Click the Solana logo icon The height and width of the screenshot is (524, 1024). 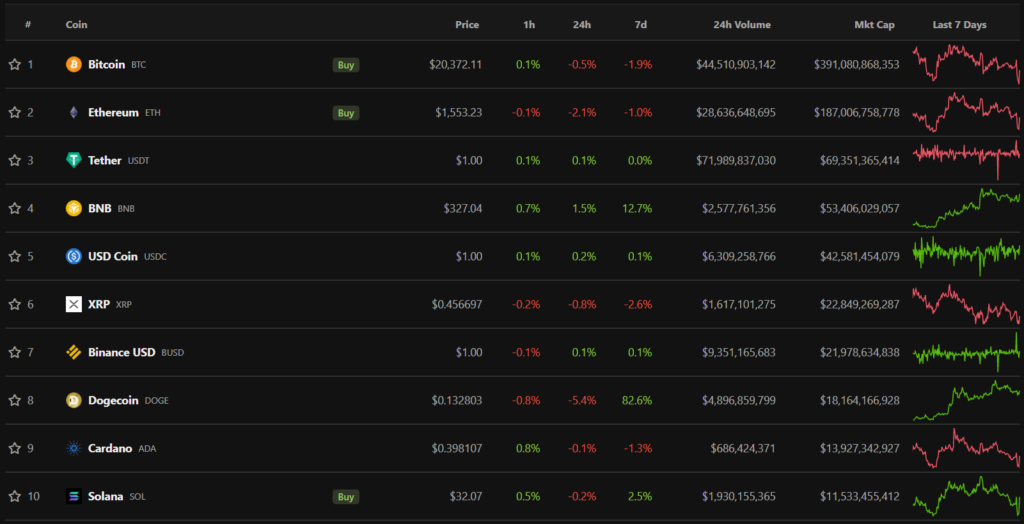click(x=73, y=496)
